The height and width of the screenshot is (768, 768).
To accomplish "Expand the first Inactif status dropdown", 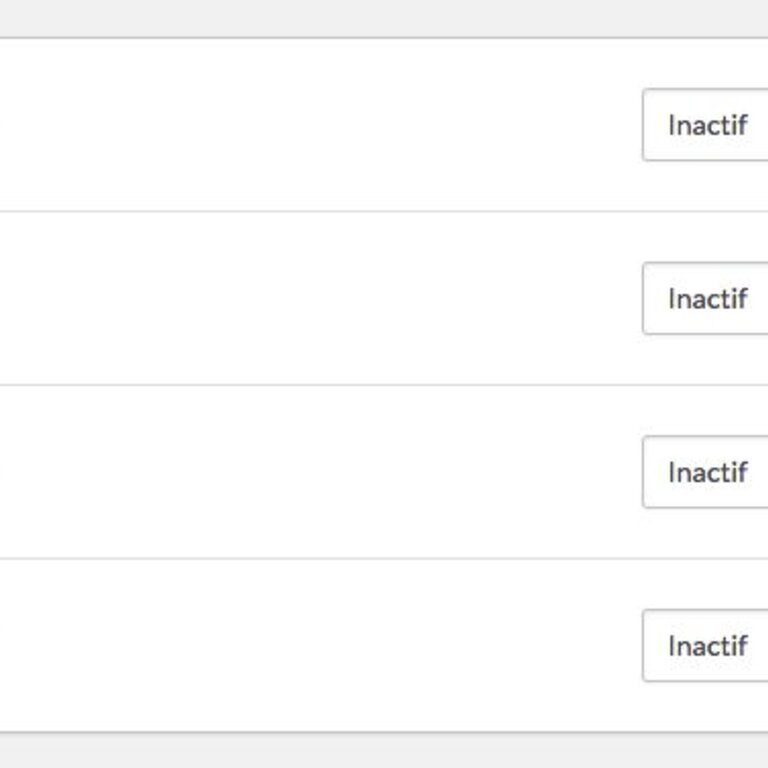I will [706, 125].
